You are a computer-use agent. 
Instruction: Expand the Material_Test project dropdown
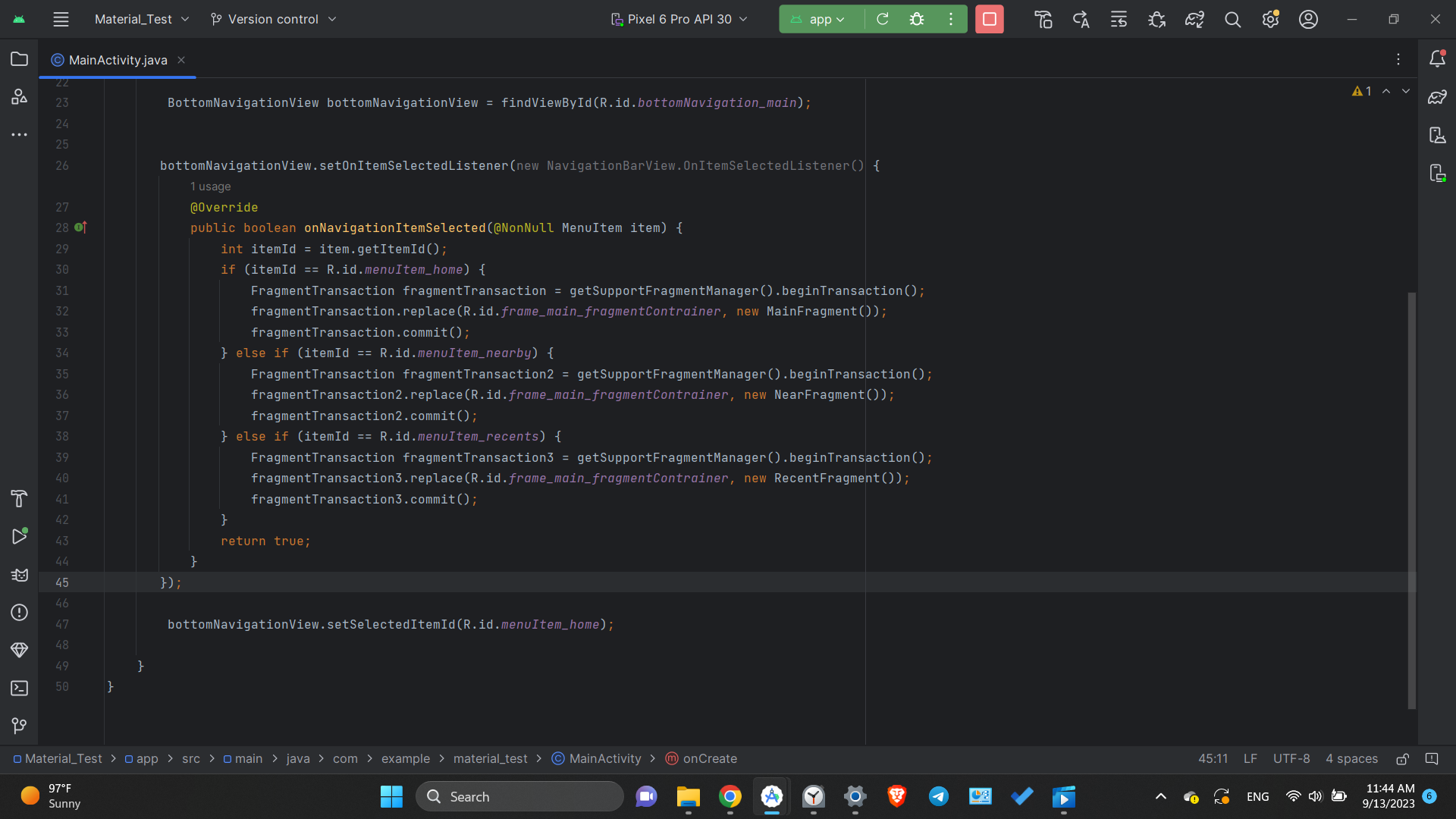click(142, 19)
